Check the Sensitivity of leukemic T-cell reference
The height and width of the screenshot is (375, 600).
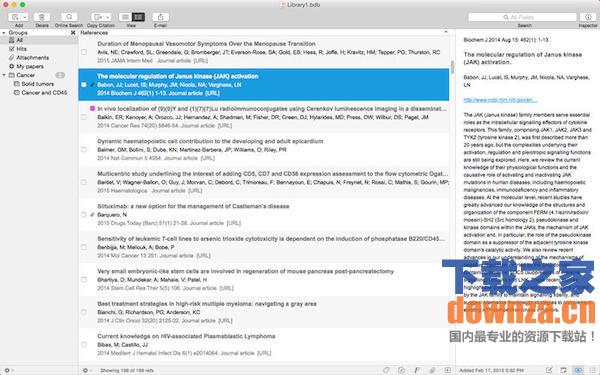point(84,247)
